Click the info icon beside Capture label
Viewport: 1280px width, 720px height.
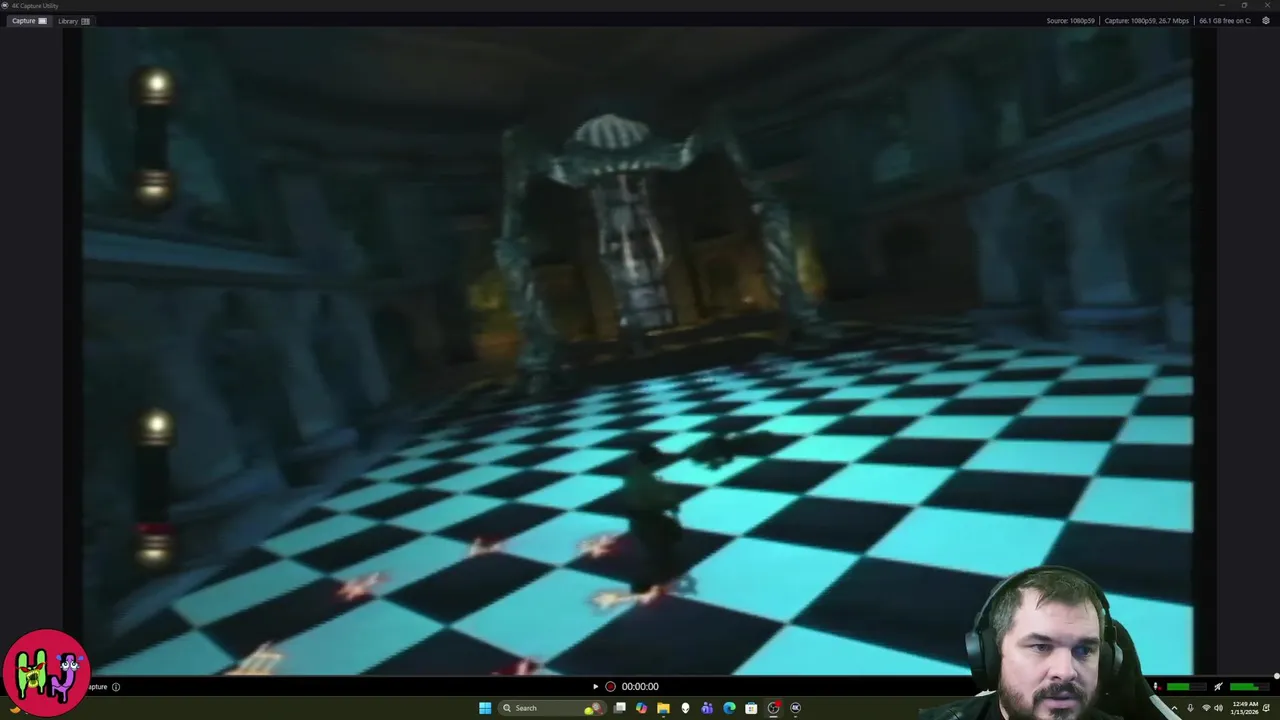(x=116, y=686)
